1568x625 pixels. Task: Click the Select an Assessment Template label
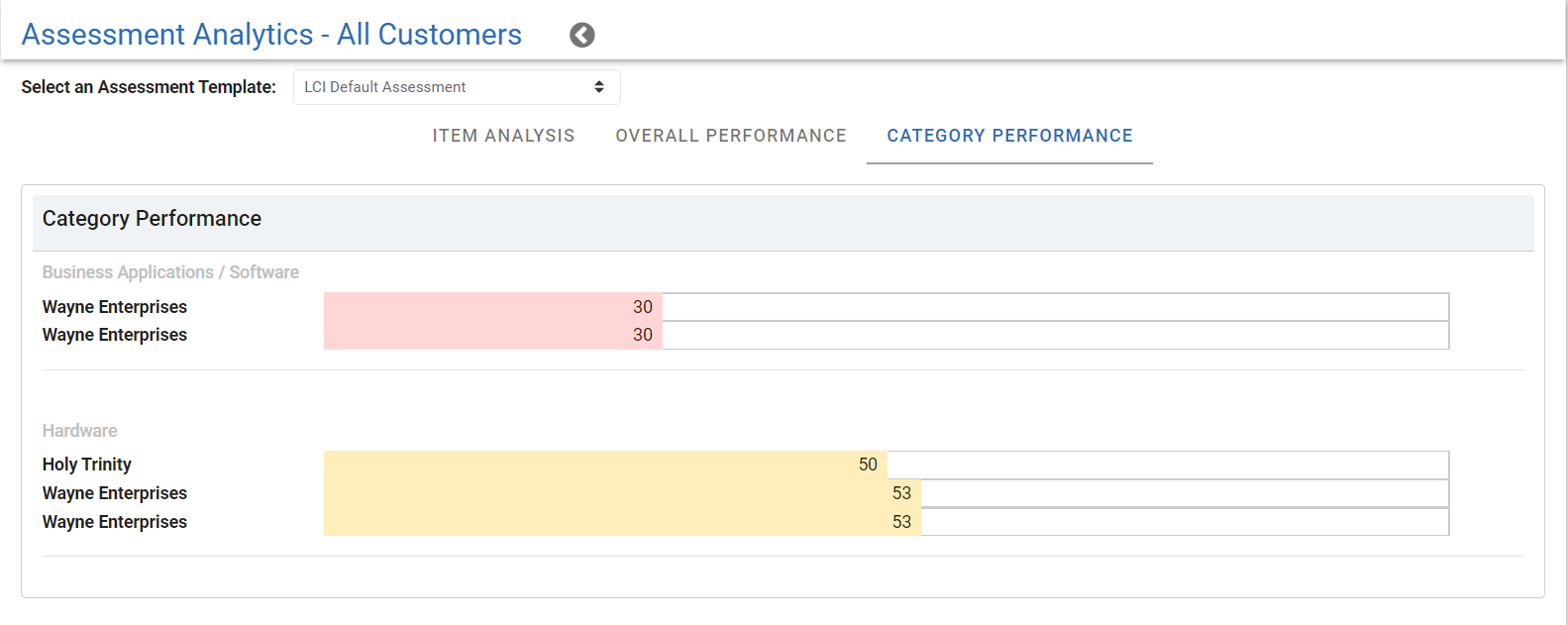coord(149,87)
